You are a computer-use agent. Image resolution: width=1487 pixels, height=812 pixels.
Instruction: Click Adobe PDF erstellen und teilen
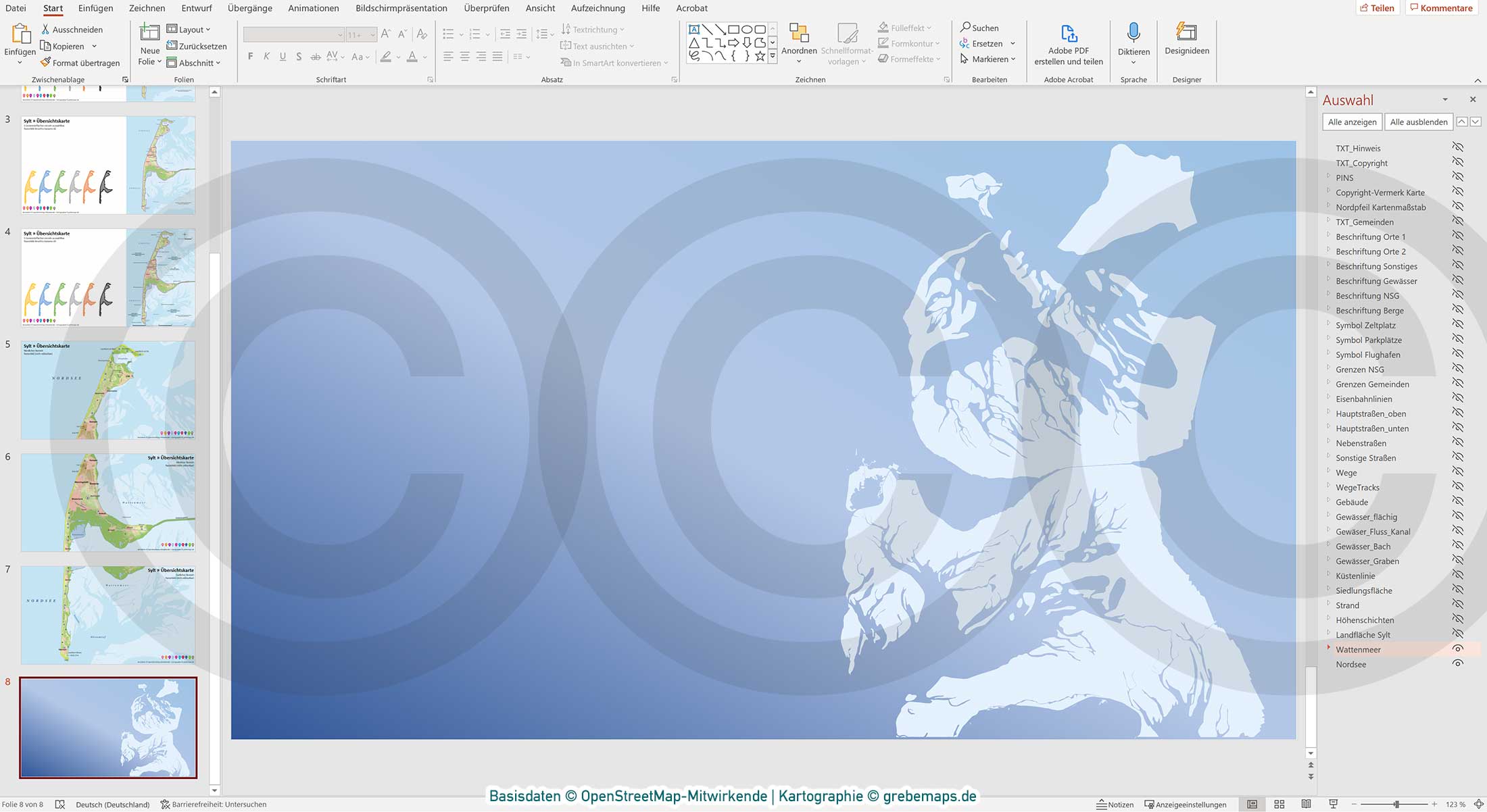click(1068, 44)
